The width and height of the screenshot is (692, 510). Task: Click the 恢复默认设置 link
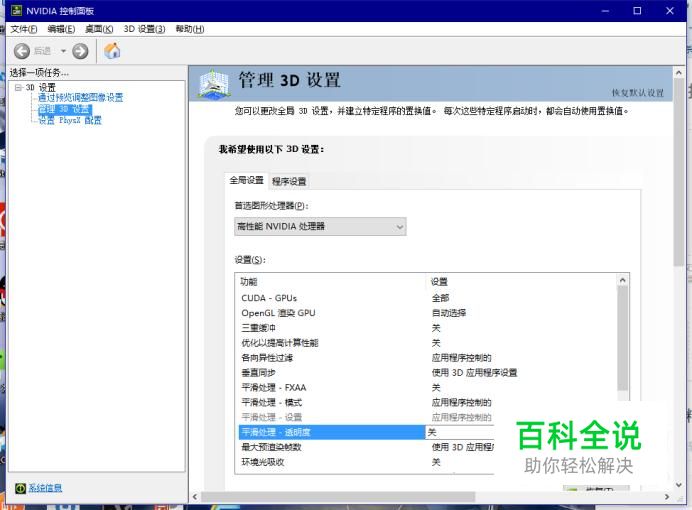click(637, 93)
